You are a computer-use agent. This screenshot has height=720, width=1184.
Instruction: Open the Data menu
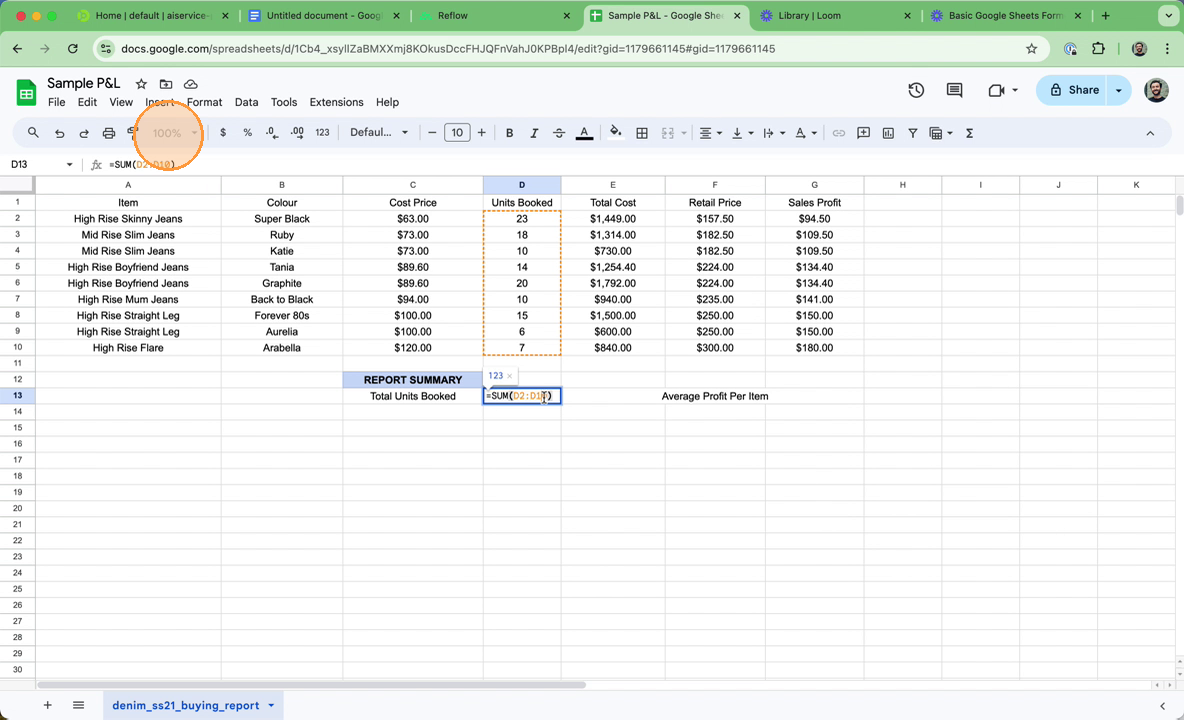click(246, 102)
